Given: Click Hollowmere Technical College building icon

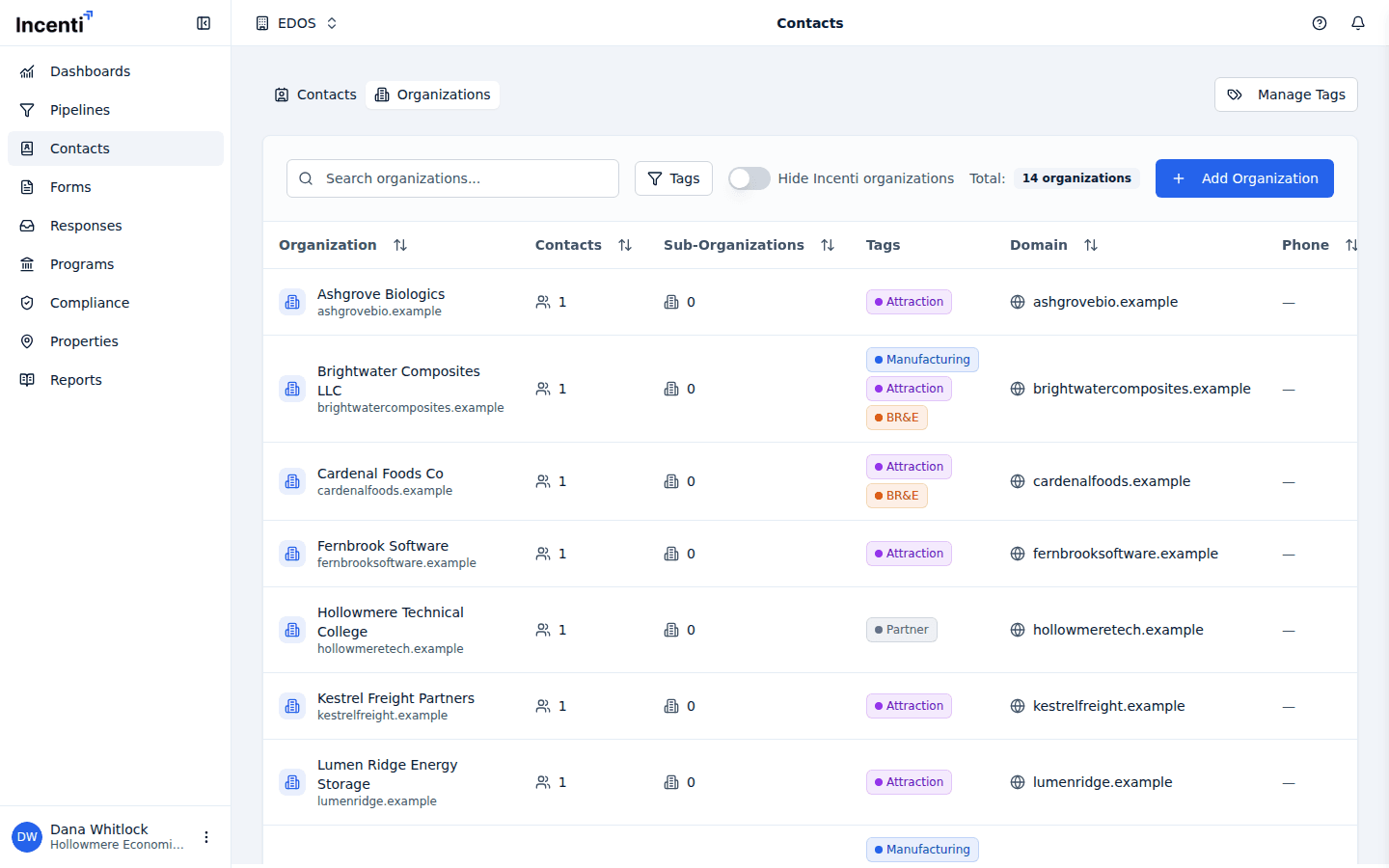Looking at the screenshot, I should click(x=292, y=630).
